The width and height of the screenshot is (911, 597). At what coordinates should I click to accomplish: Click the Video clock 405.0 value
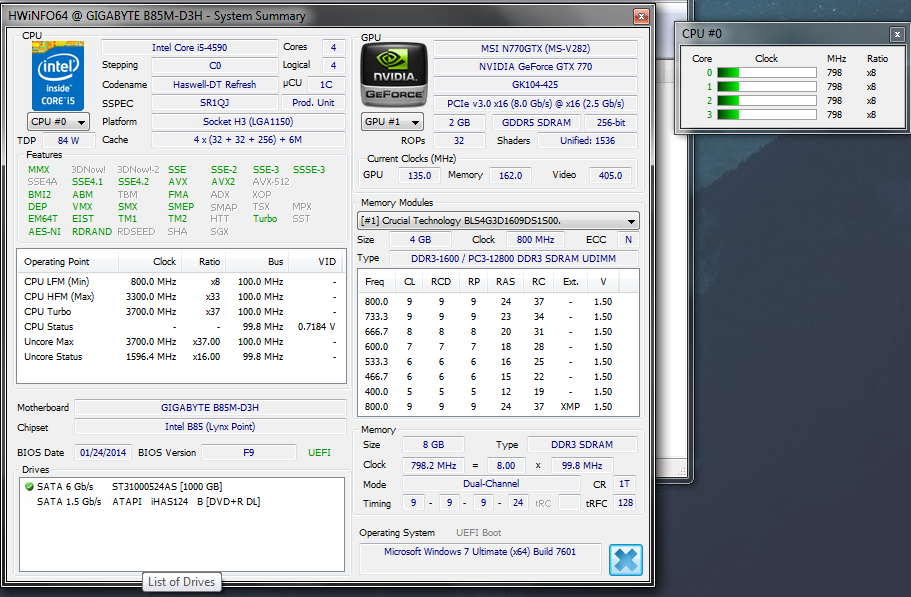[610, 175]
